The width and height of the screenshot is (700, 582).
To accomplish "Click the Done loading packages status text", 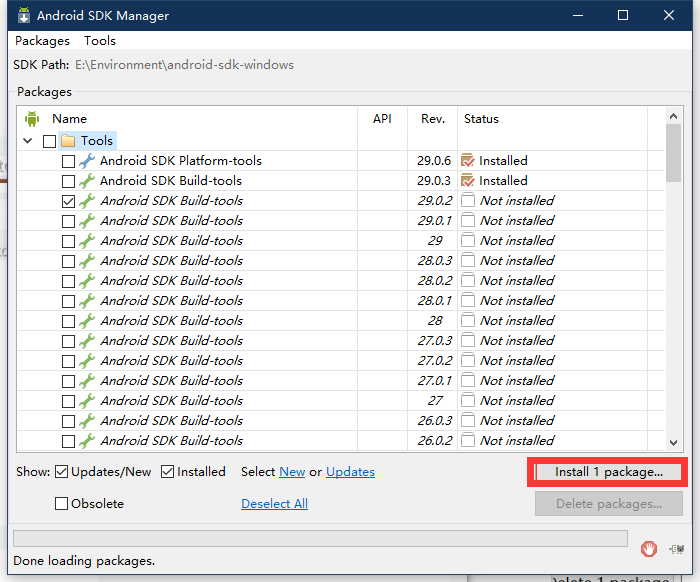I will click(x=84, y=561).
